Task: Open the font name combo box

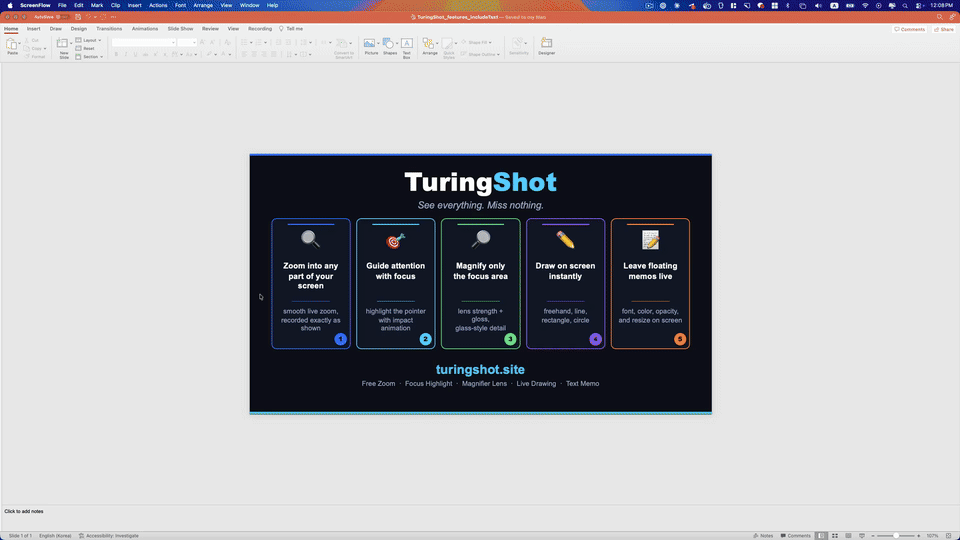Action: point(144,42)
